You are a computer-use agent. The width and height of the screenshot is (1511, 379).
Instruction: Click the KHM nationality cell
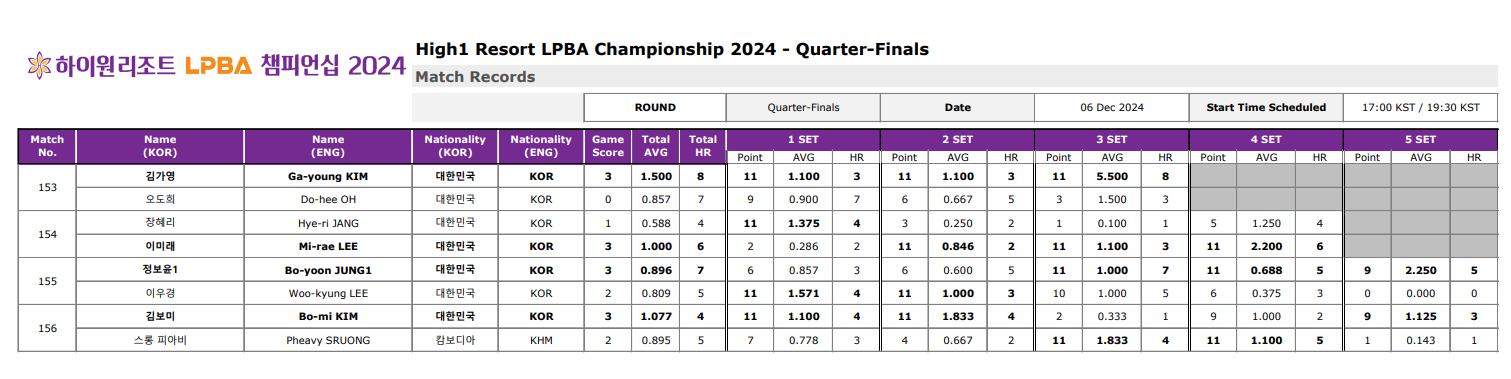point(541,340)
